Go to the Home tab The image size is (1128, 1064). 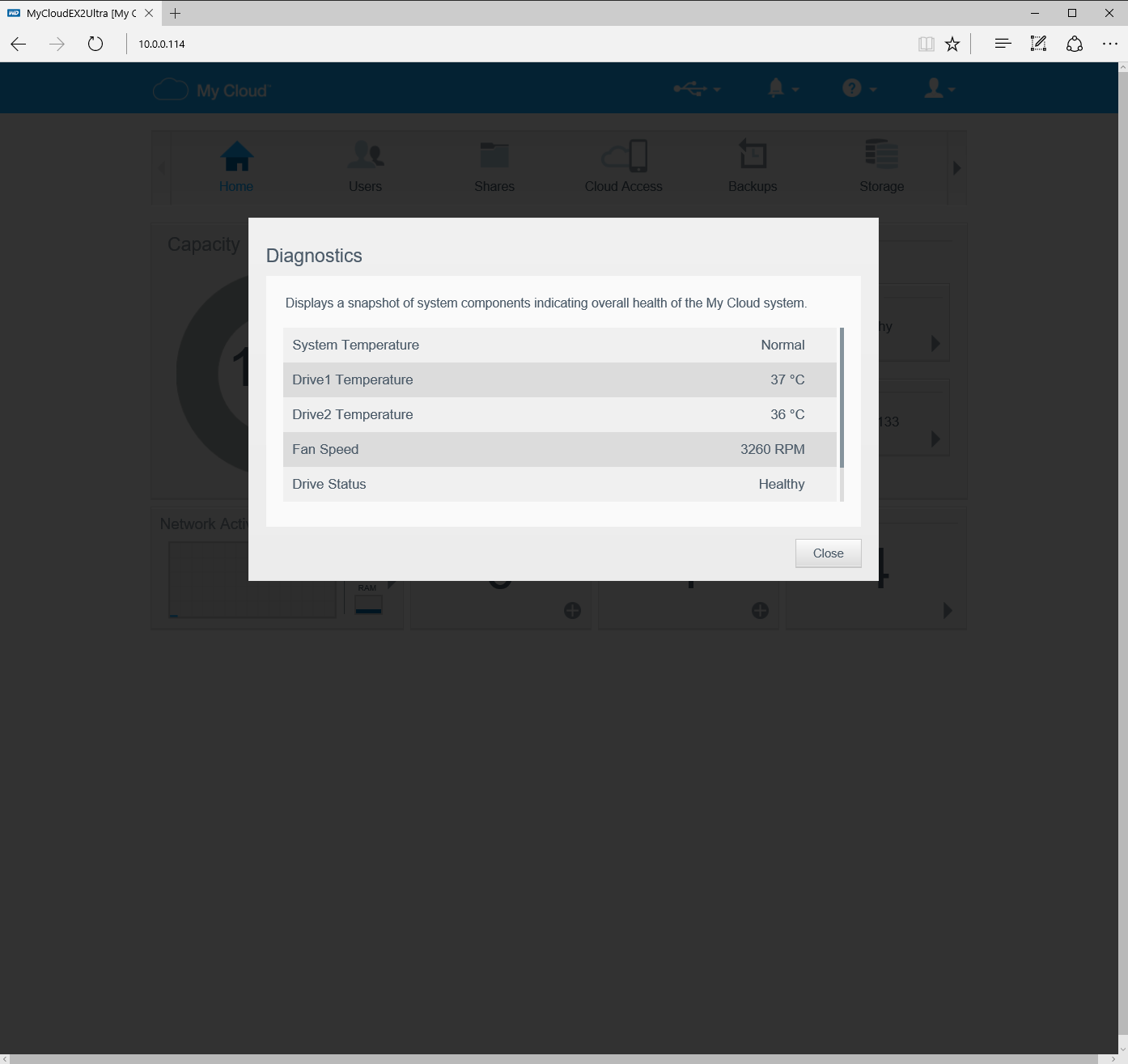236,167
